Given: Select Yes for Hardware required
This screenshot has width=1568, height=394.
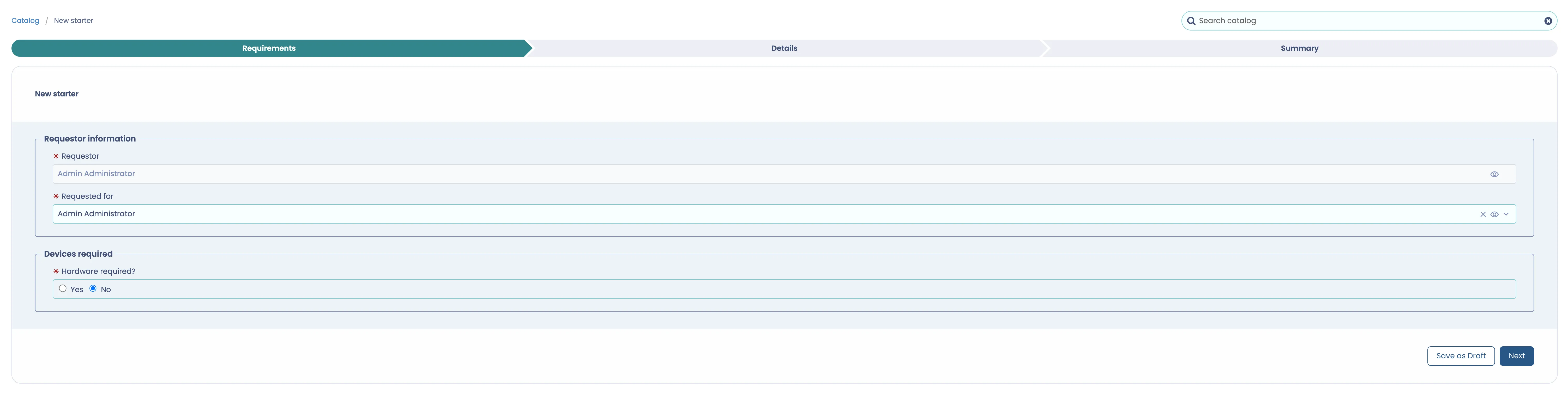Looking at the screenshot, I should [63, 289].
